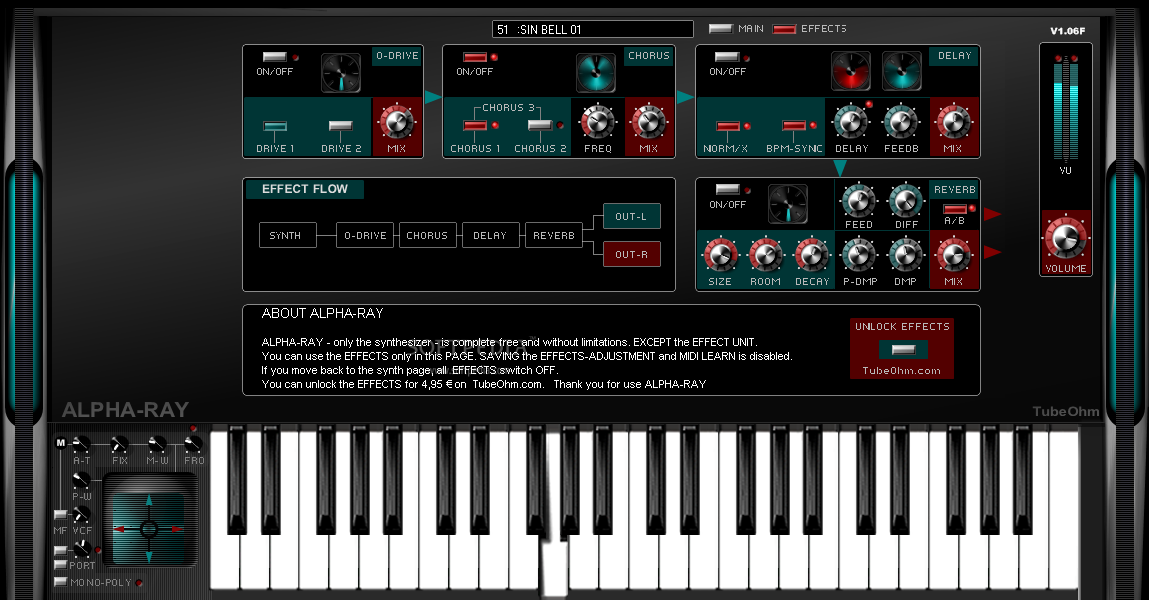Click the reverb ROOM knob
1149x600 pixels.
(x=766, y=255)
